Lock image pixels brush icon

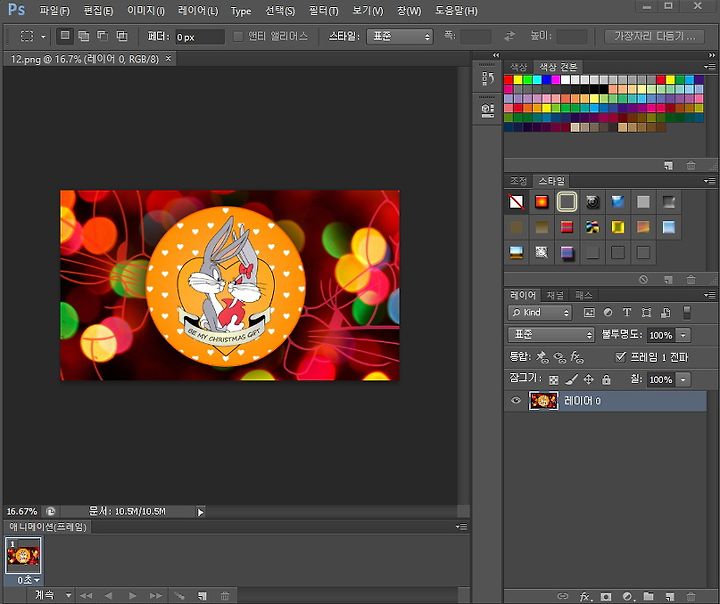tap(571, 379)
